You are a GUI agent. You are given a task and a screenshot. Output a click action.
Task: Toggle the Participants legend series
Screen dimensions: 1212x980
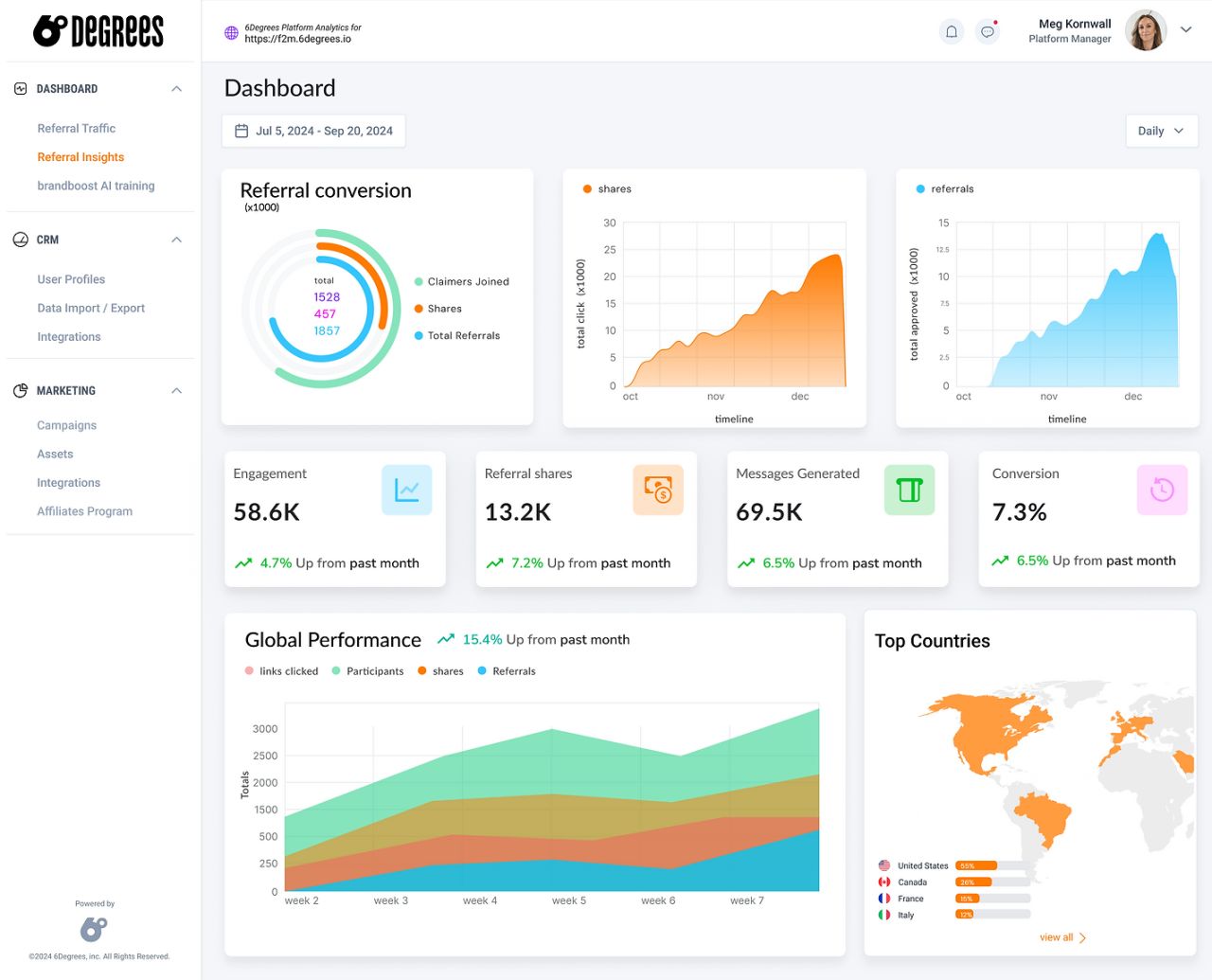[x=367, y=671]
